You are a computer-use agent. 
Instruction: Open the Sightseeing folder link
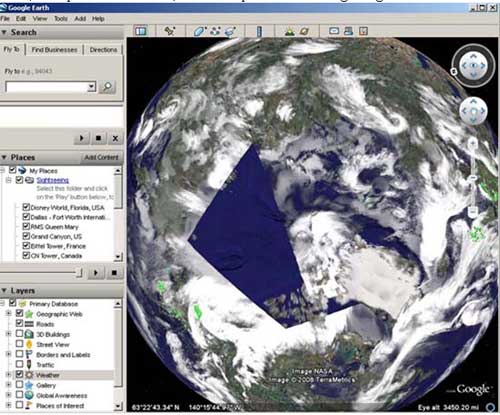tap(53, 180)
